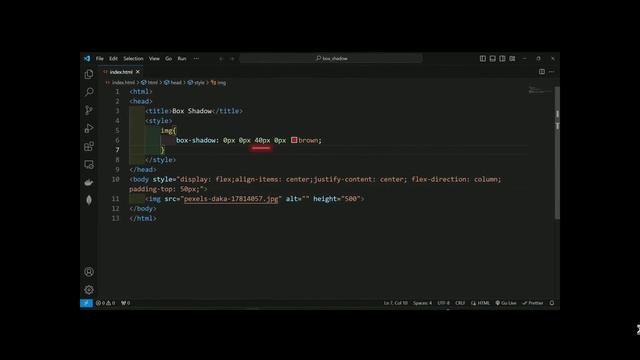Viewport: 640px width, 360px height.
Task: Open the Remote Explorer view
Action: click(89, 164)
